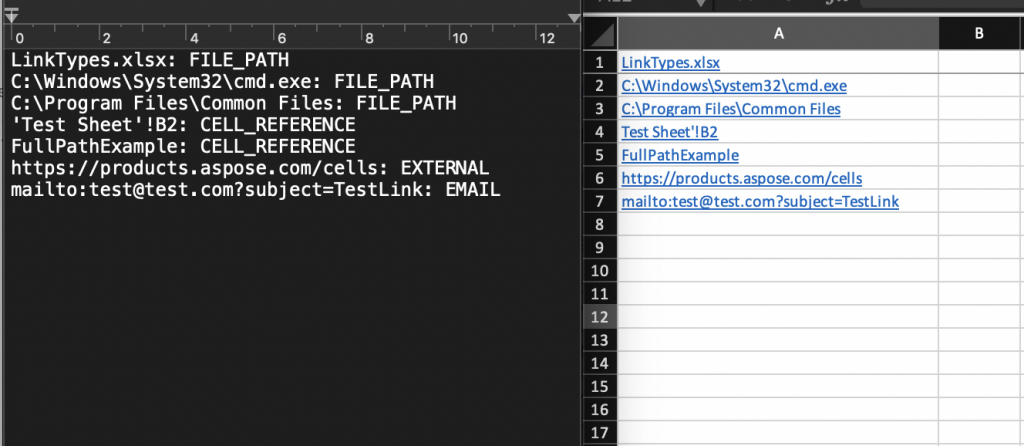Open the name box dropdown arrow
Image resolution: width=1024 pixels, height=446 pixels.
coord(701,4)
